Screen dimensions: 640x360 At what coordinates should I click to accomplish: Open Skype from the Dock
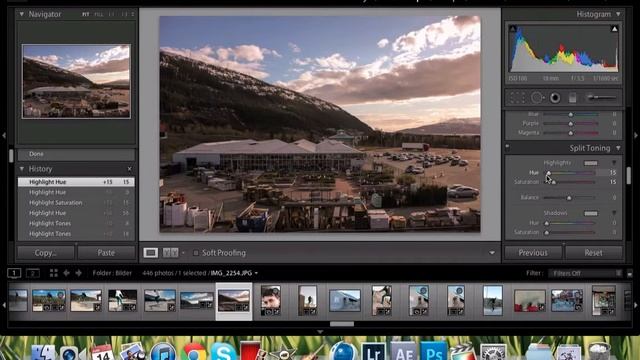(223, 352)
